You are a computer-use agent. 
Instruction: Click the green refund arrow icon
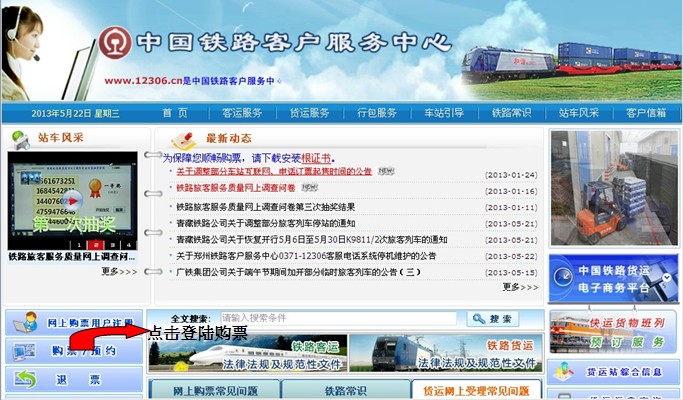click(x=25, y=379)
